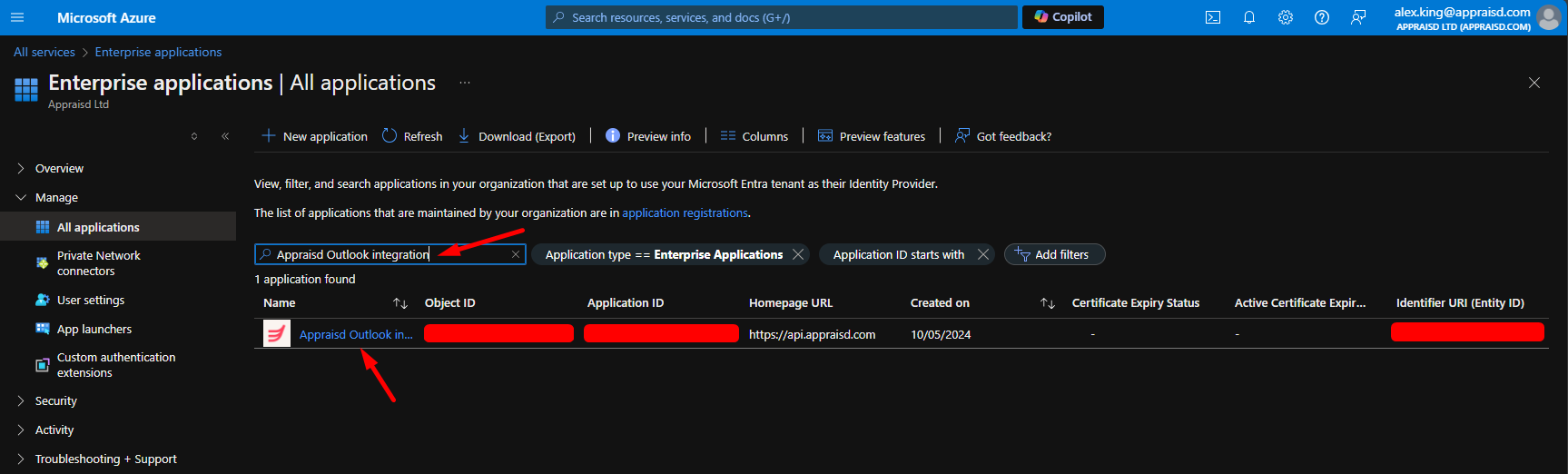This screenshot has width=1568, height=474.
Task: Open the application registrations link
Action: pyautogui.click(x=685, y=212)
